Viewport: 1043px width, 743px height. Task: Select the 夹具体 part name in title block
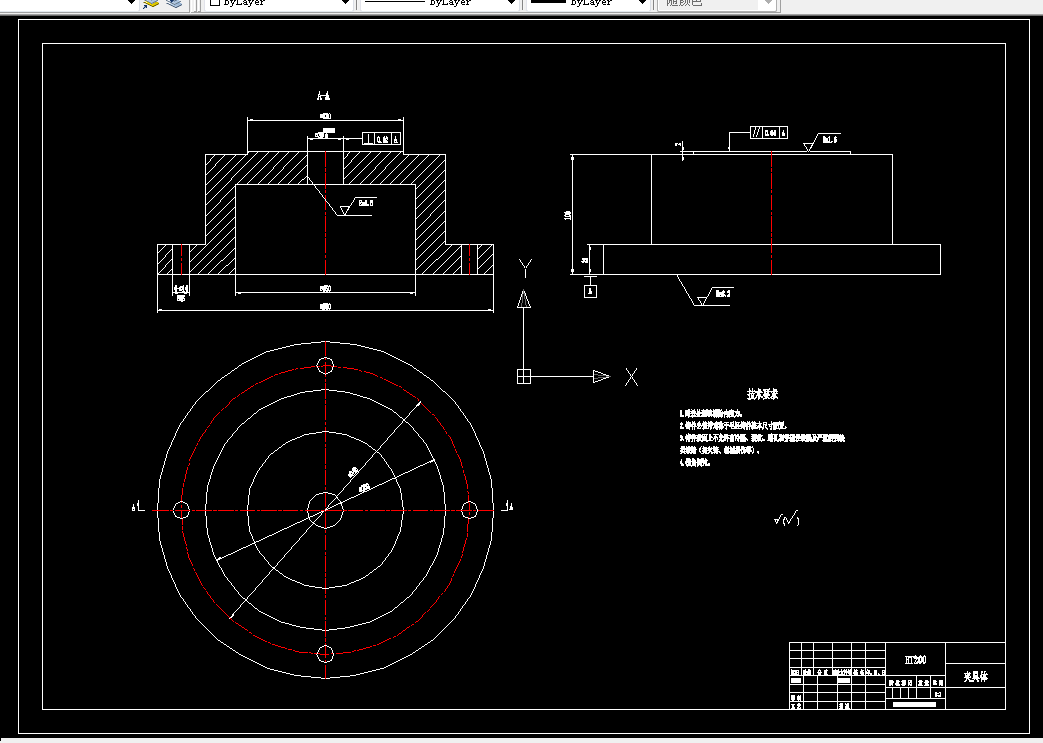pos(975,676)
